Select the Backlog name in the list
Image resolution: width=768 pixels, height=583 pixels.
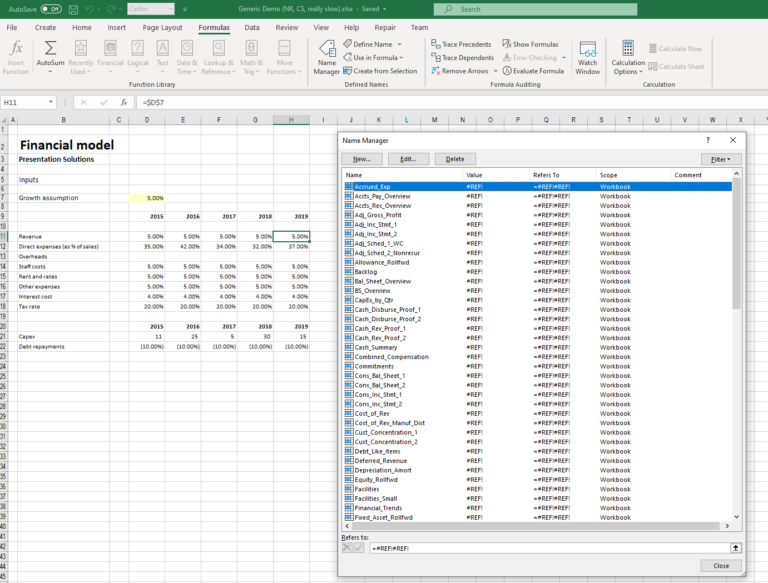[369, 271]
